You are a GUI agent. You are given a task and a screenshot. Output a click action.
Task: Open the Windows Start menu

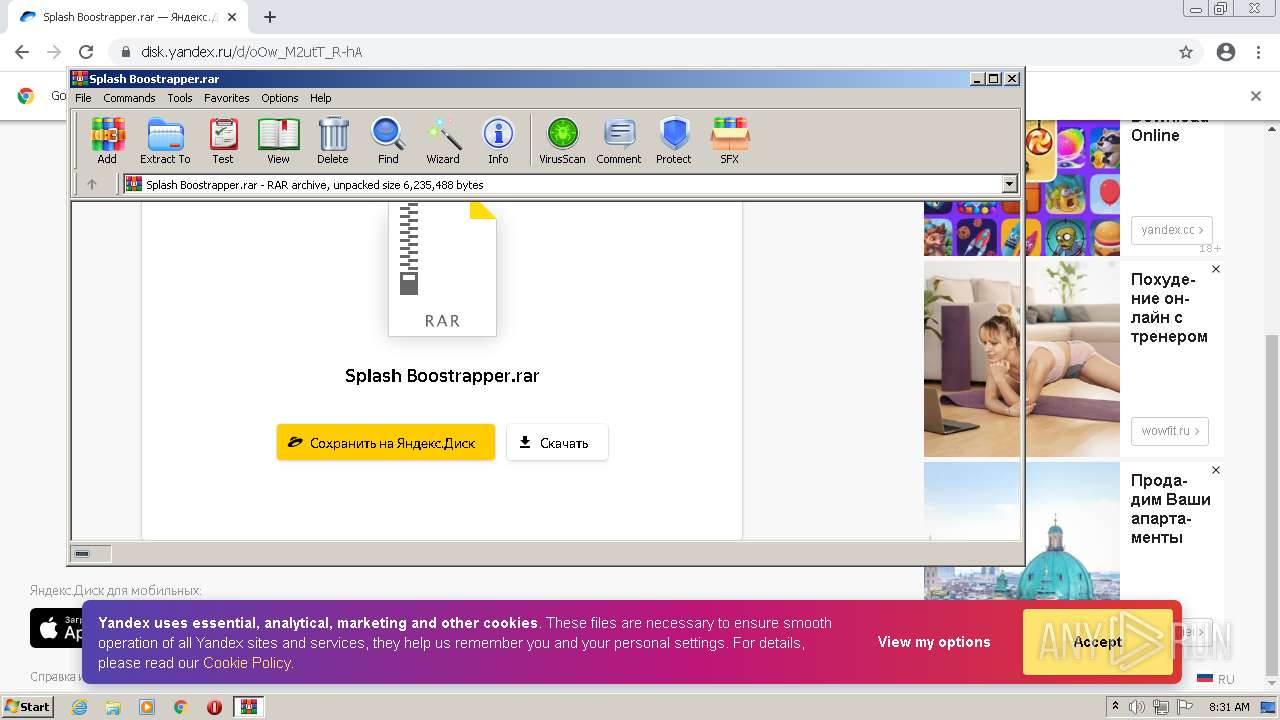27,706
